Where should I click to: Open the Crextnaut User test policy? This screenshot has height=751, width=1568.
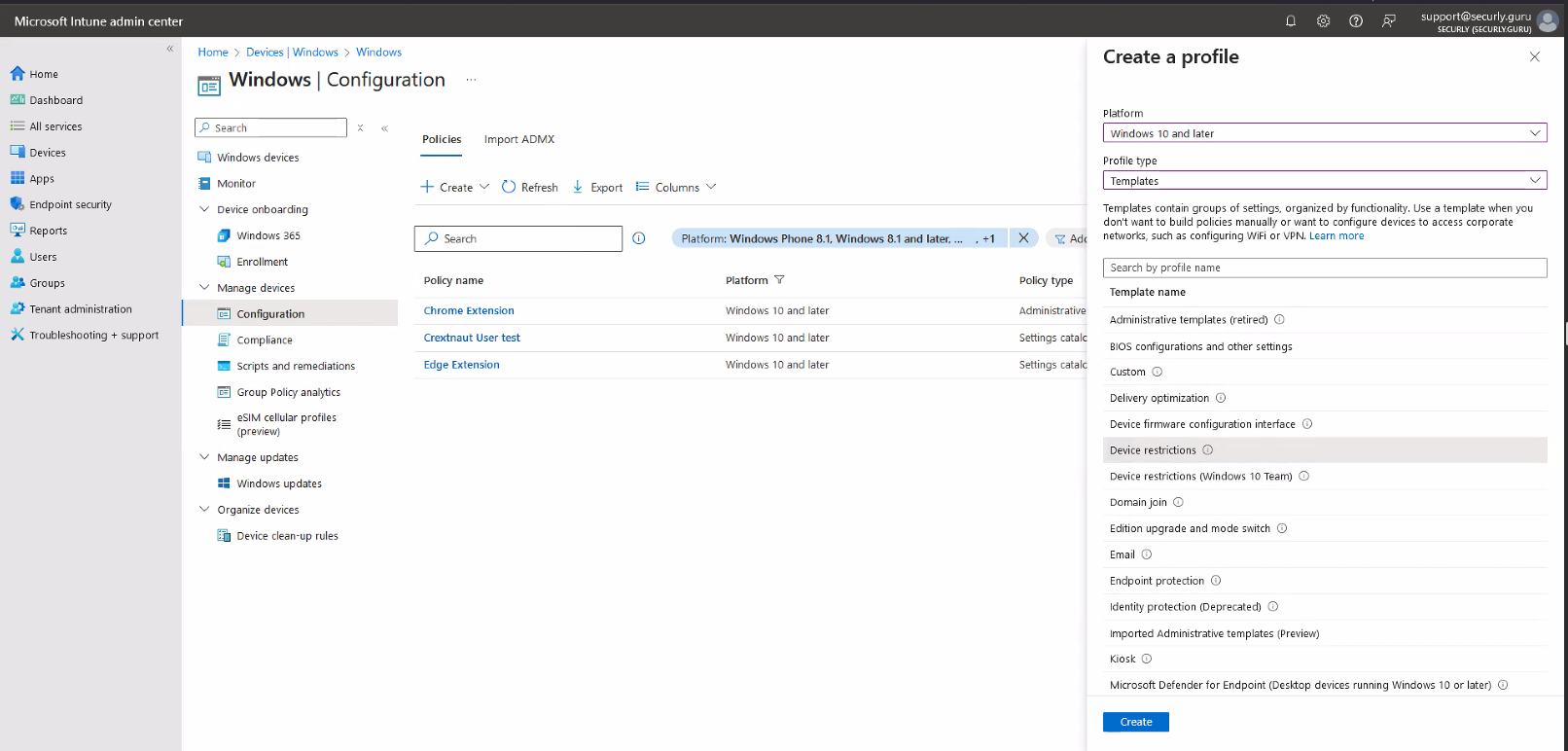point(472,339)
